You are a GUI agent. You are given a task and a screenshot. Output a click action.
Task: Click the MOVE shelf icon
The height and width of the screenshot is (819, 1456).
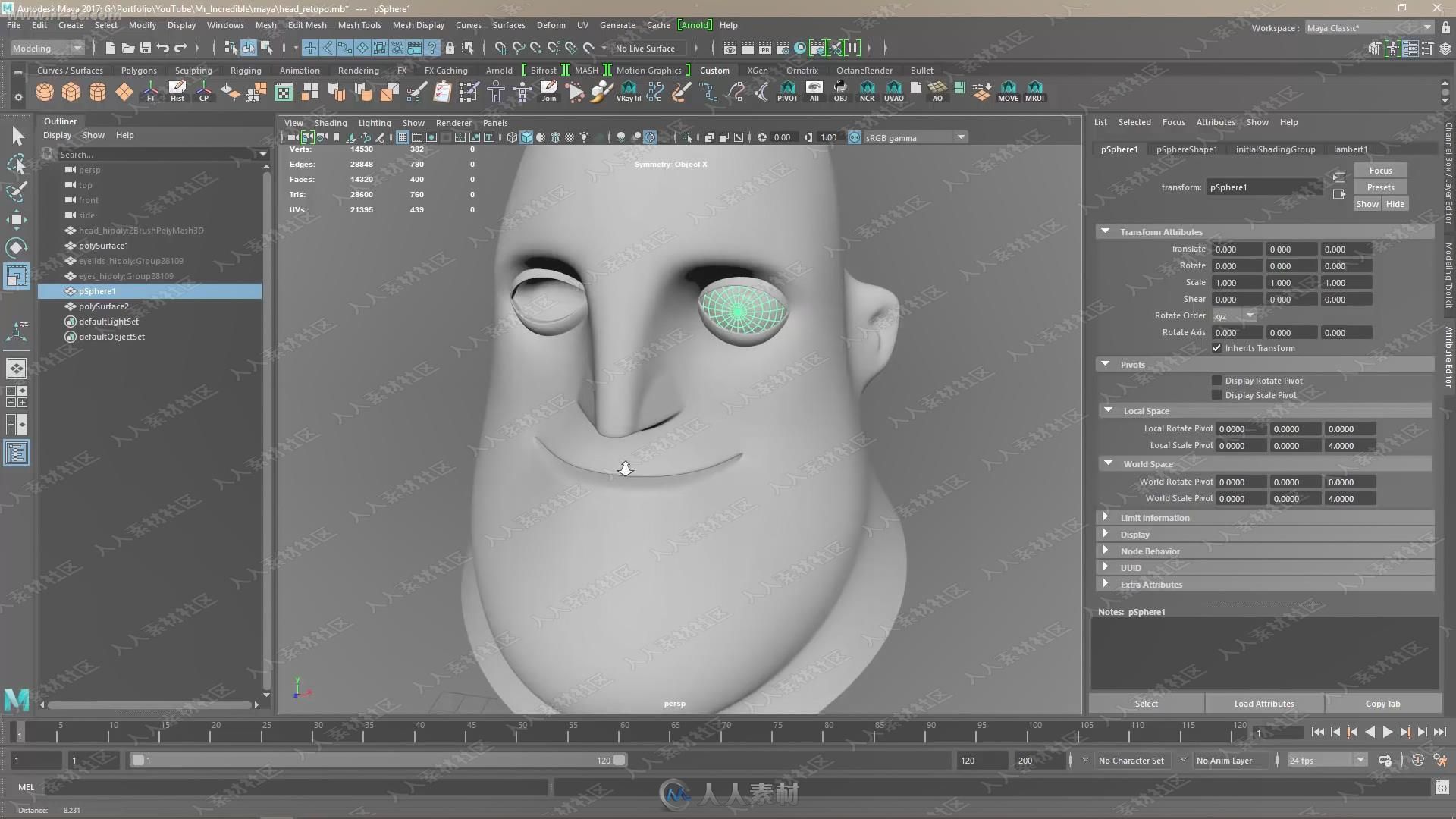(x=1008, y=93)
